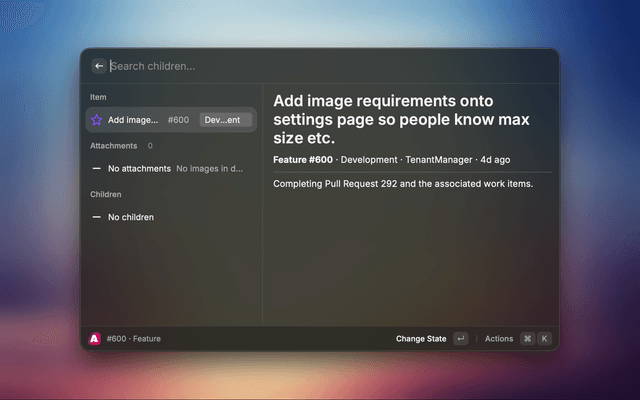
Task: Click the '#600 · Feature' footer label
Action: [x=133, y=339]
